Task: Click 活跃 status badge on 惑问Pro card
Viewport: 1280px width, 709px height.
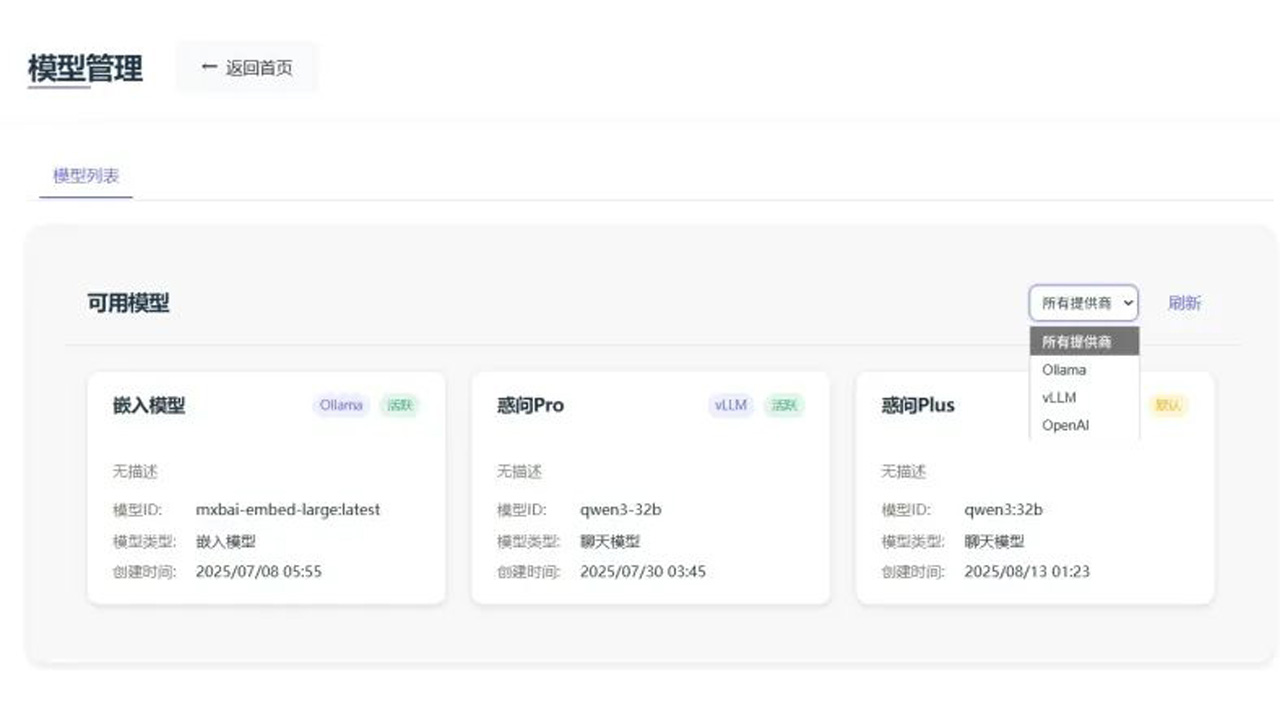Action: pyautogui.click(x=784, y=405)
